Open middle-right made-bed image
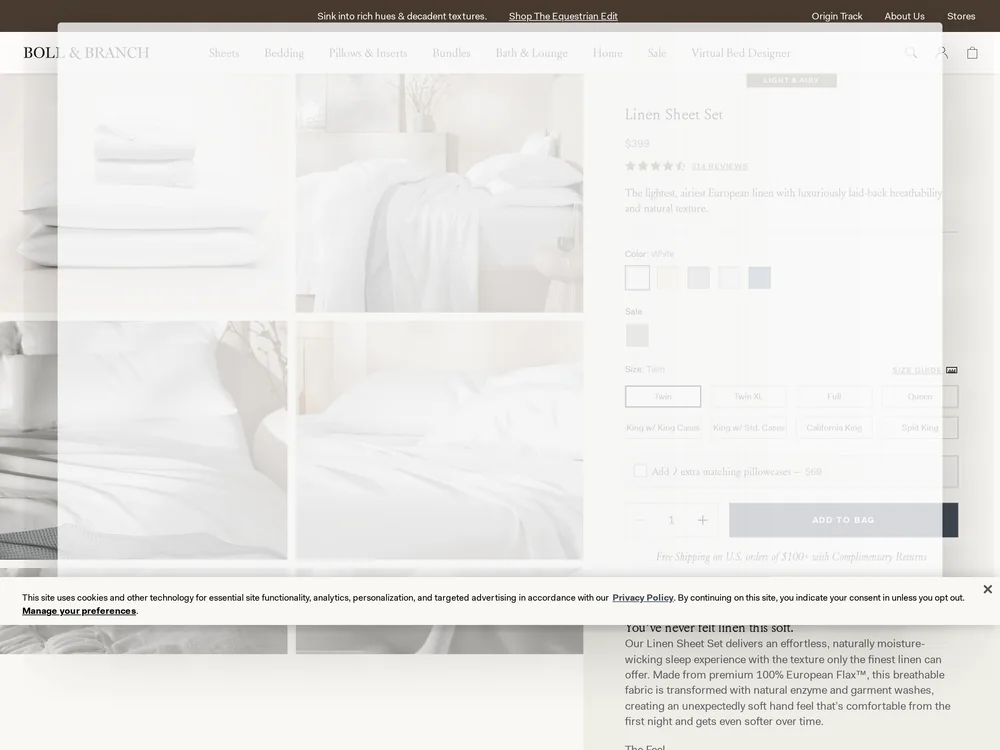This screenshot has height=750, width=1000. pyautogui.click(x=439, y=440)
